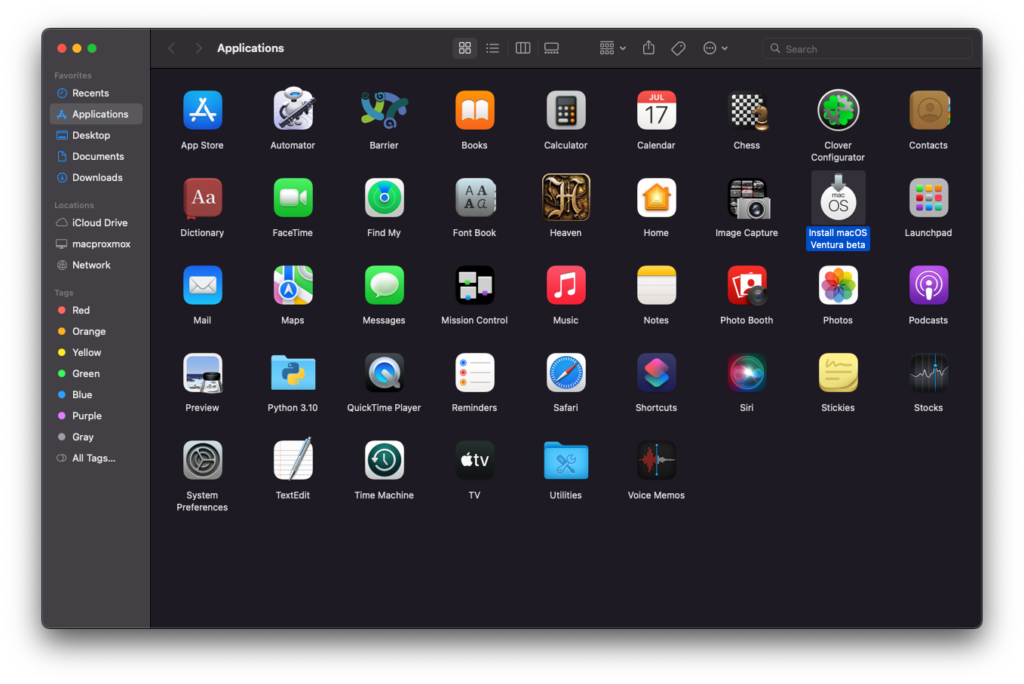This screenshot has width=1024, height=684.
Task: Click the Edit Tags toolbar button
Action: [678, 48]
